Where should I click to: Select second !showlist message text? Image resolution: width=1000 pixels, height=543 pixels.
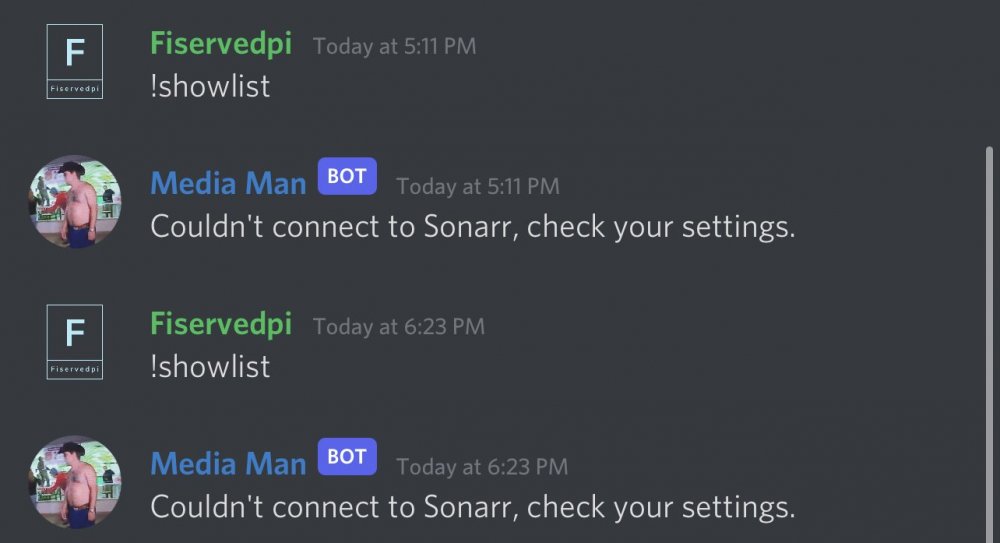point(210,367)
